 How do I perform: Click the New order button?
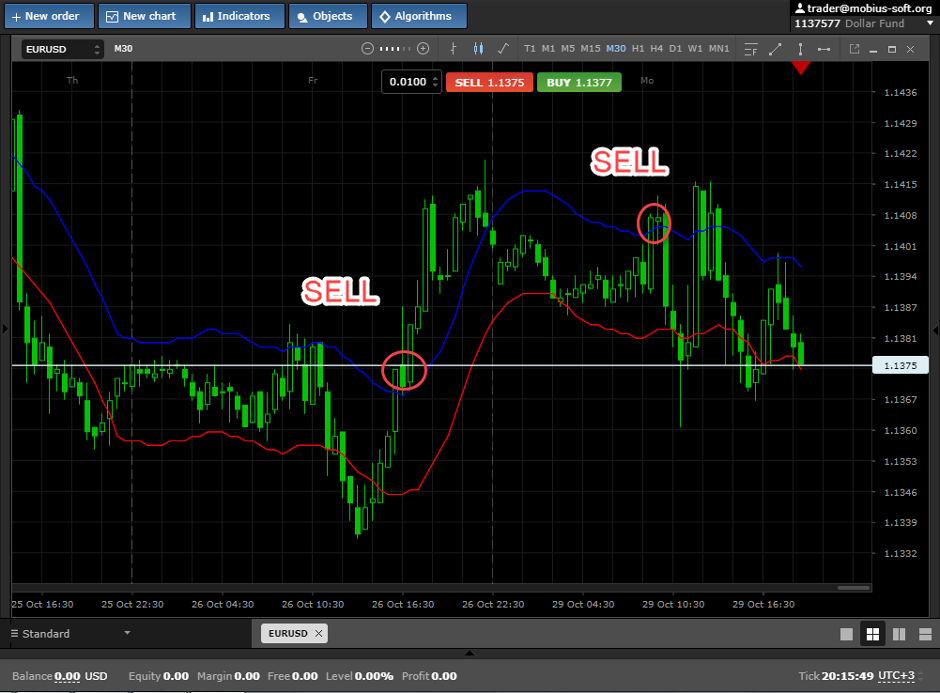(49, 16)
